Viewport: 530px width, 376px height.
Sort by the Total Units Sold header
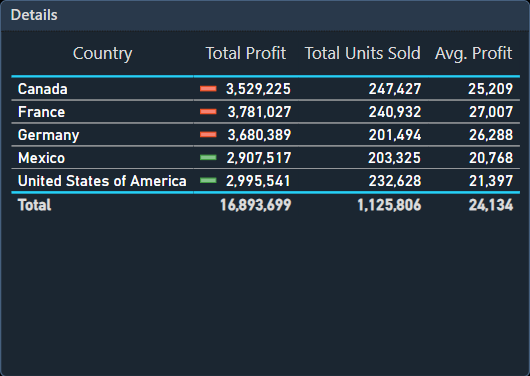363,53
